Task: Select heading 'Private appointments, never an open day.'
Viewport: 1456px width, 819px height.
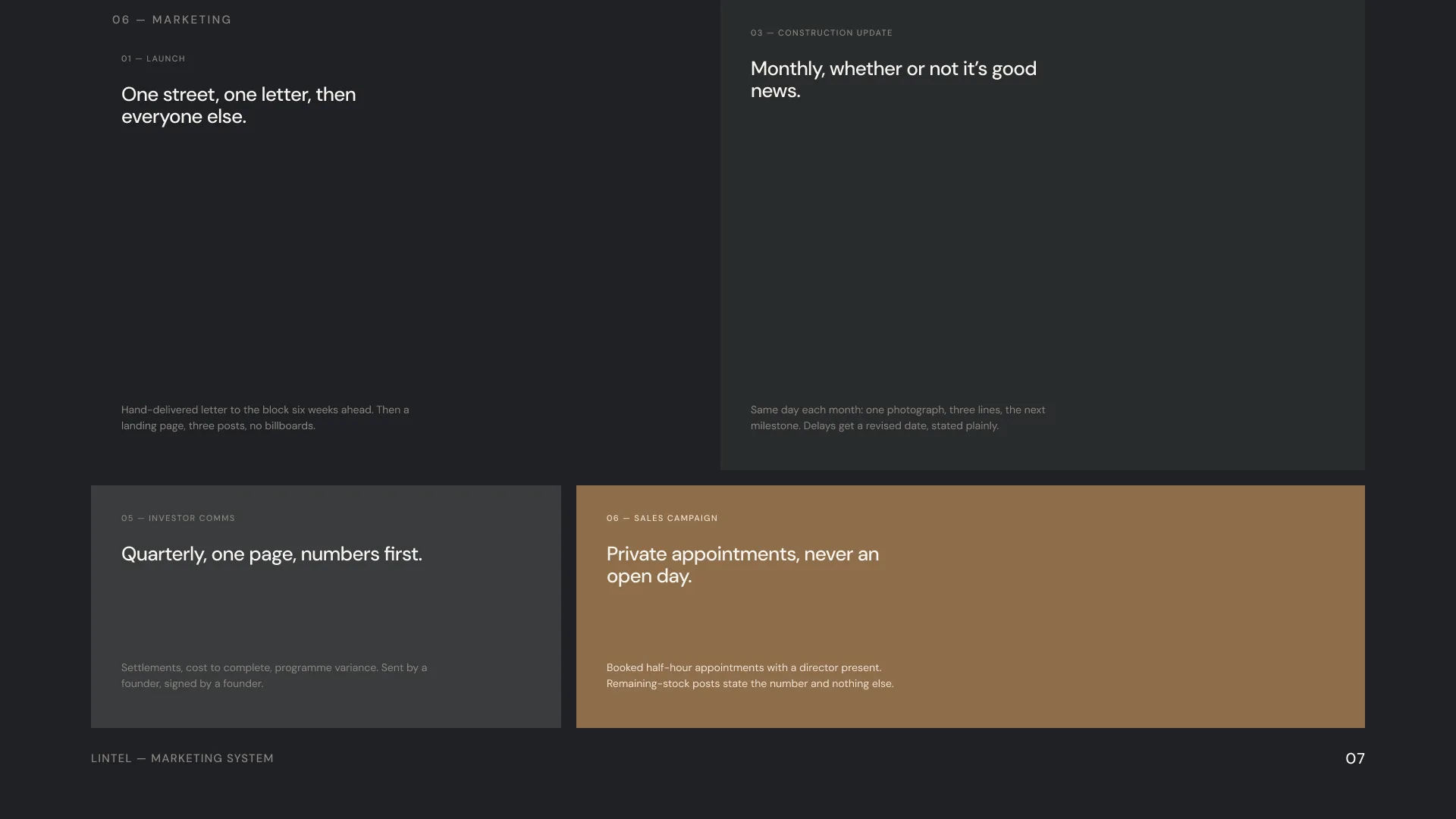Action: (743, 565)
